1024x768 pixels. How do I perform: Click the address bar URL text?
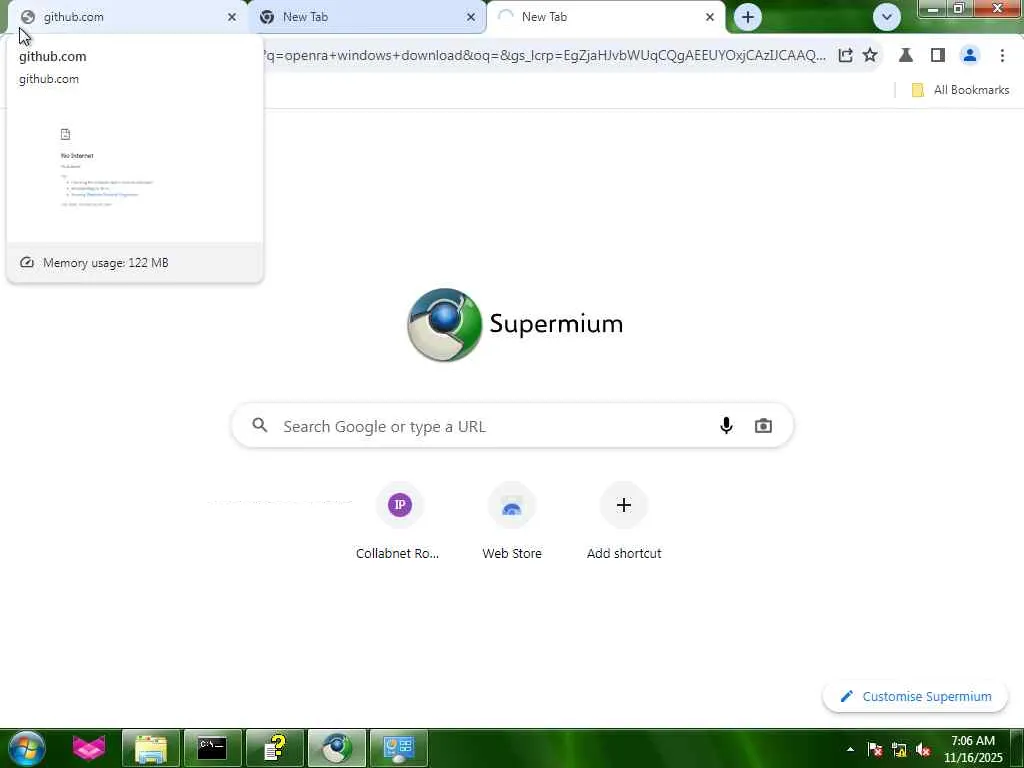point(545,56)
